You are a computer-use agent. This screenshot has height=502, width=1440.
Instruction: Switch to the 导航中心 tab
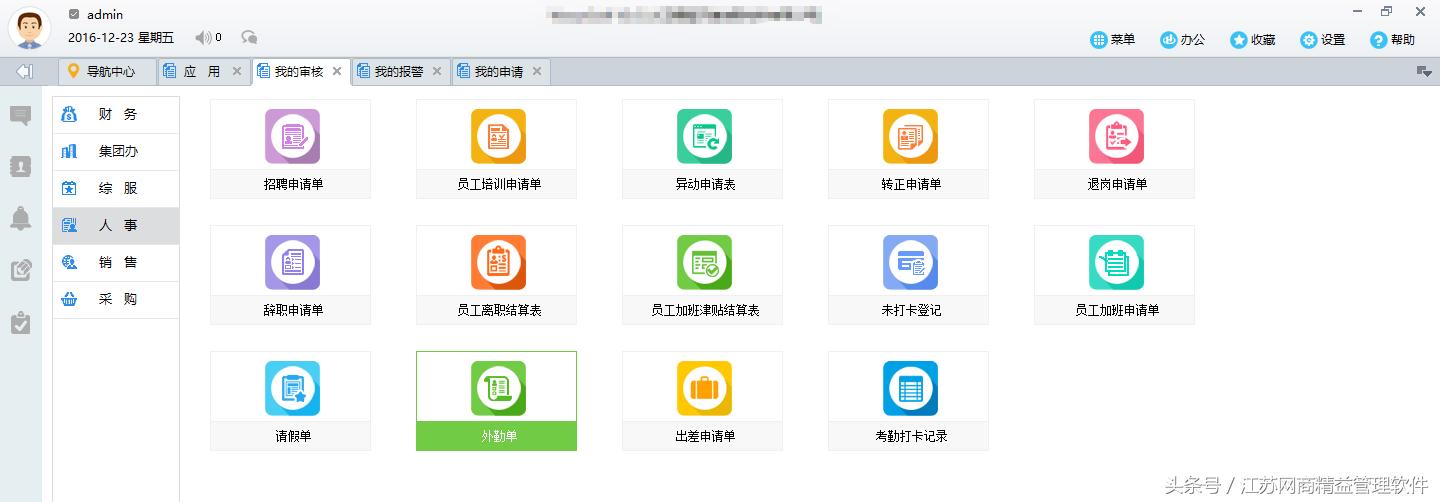click(x=108, y=72)
